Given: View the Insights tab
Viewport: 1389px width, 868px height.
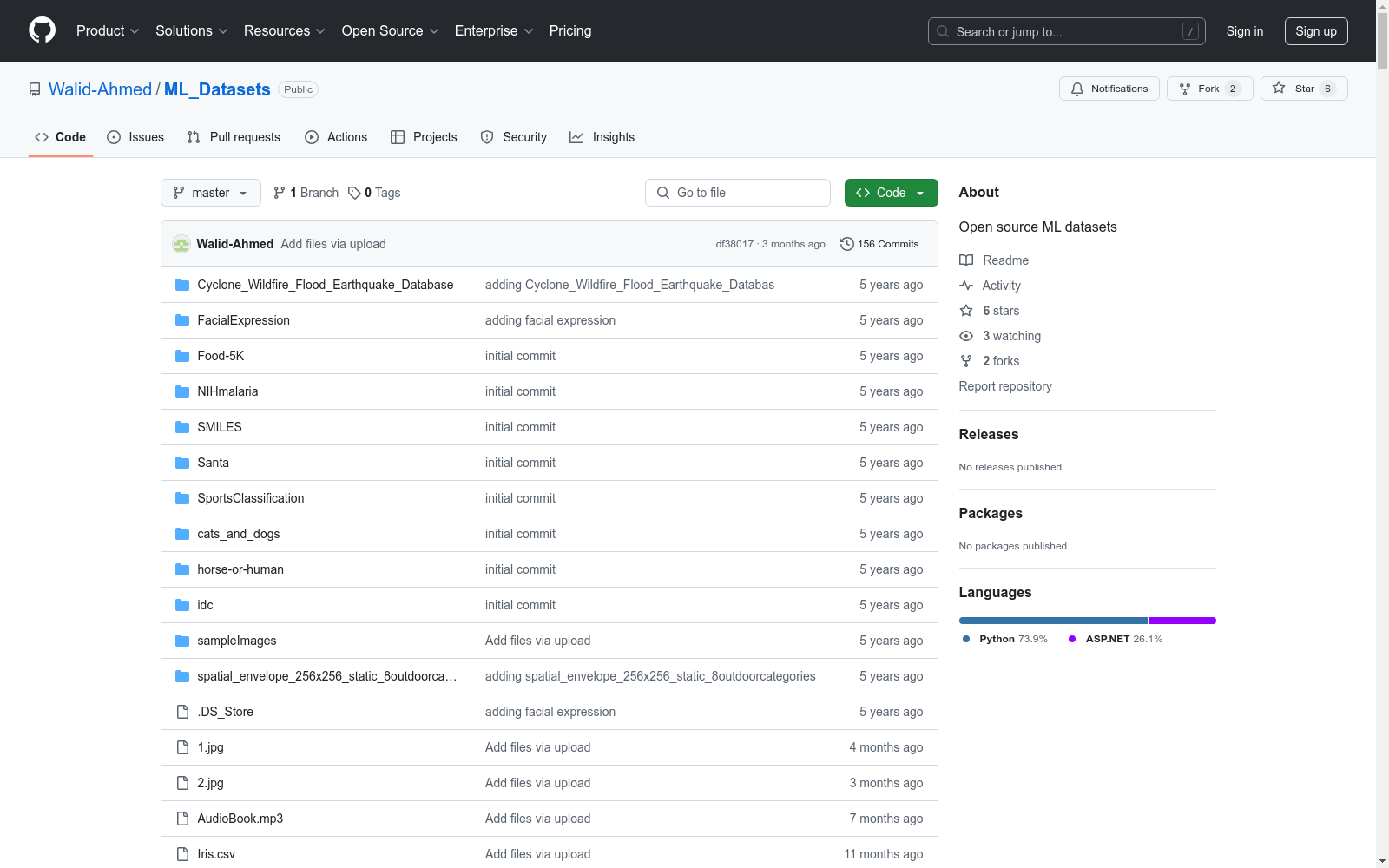Looking at the screenshot, I should [602, 137].
